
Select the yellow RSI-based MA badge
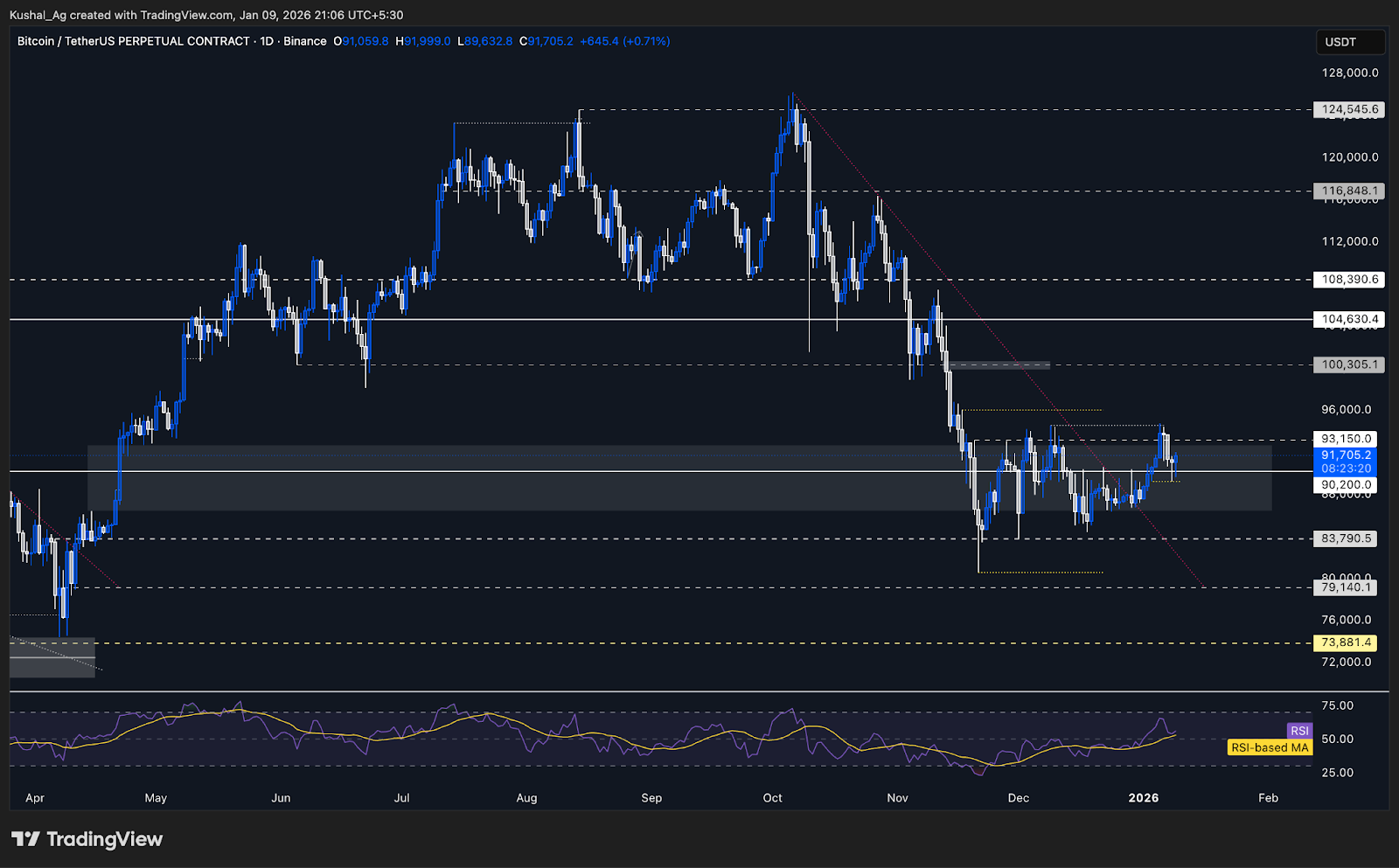point(1269,747)
